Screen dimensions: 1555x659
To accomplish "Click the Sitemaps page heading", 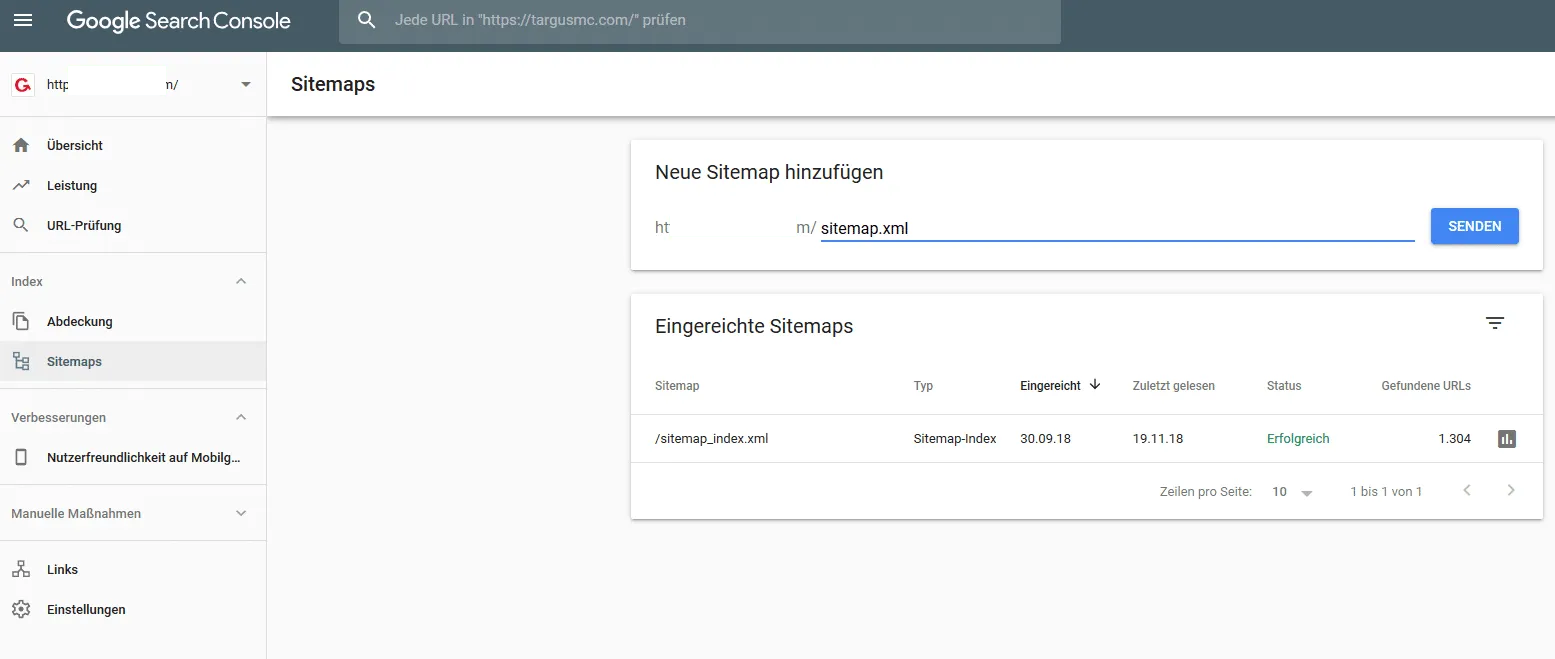I will [333, 84].
